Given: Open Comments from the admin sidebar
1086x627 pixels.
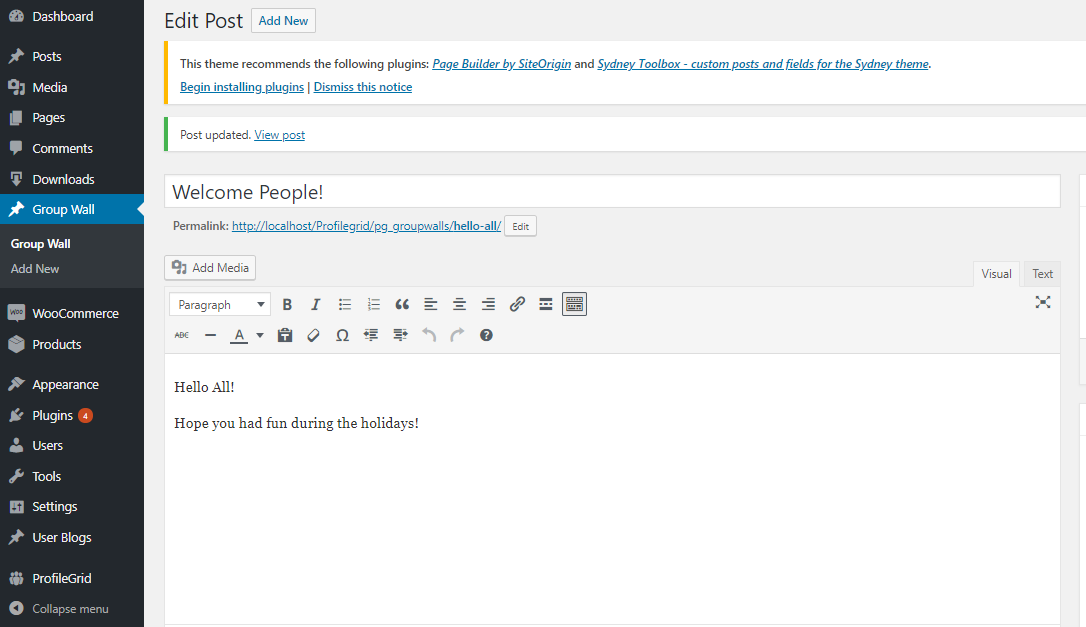Looking at the screenshot, I should (63, 148).
